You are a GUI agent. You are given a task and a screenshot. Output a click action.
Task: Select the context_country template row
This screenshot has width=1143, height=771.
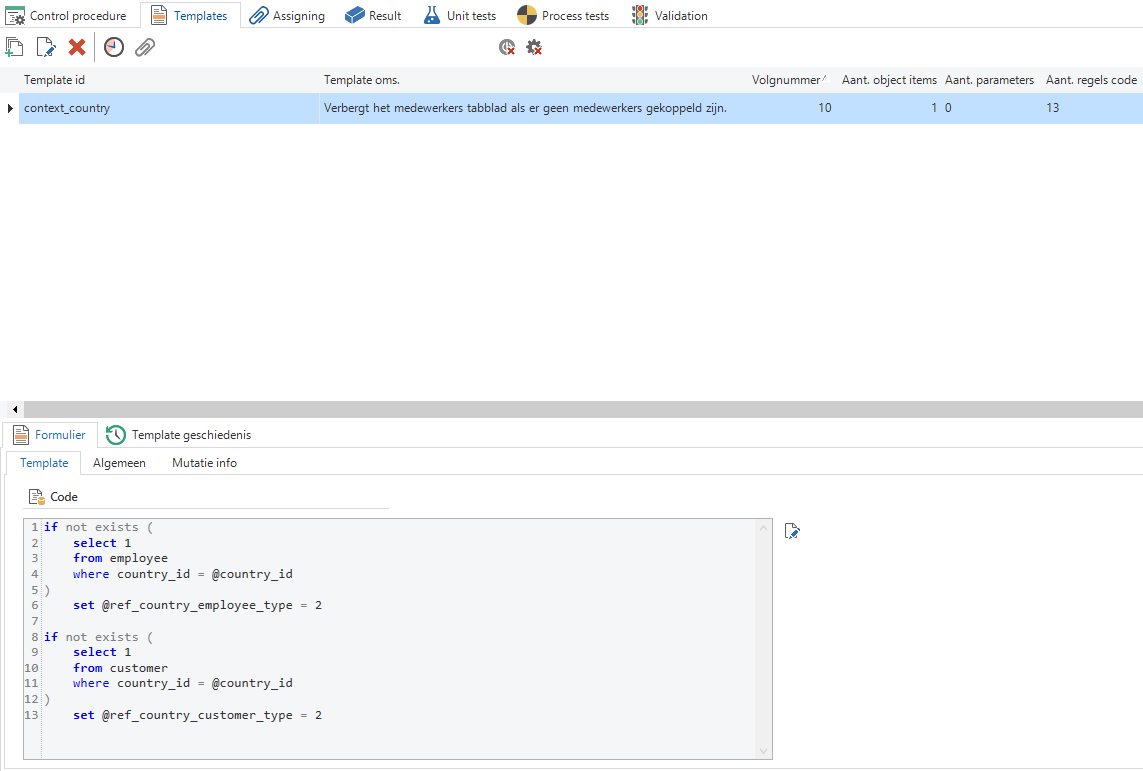170,108
